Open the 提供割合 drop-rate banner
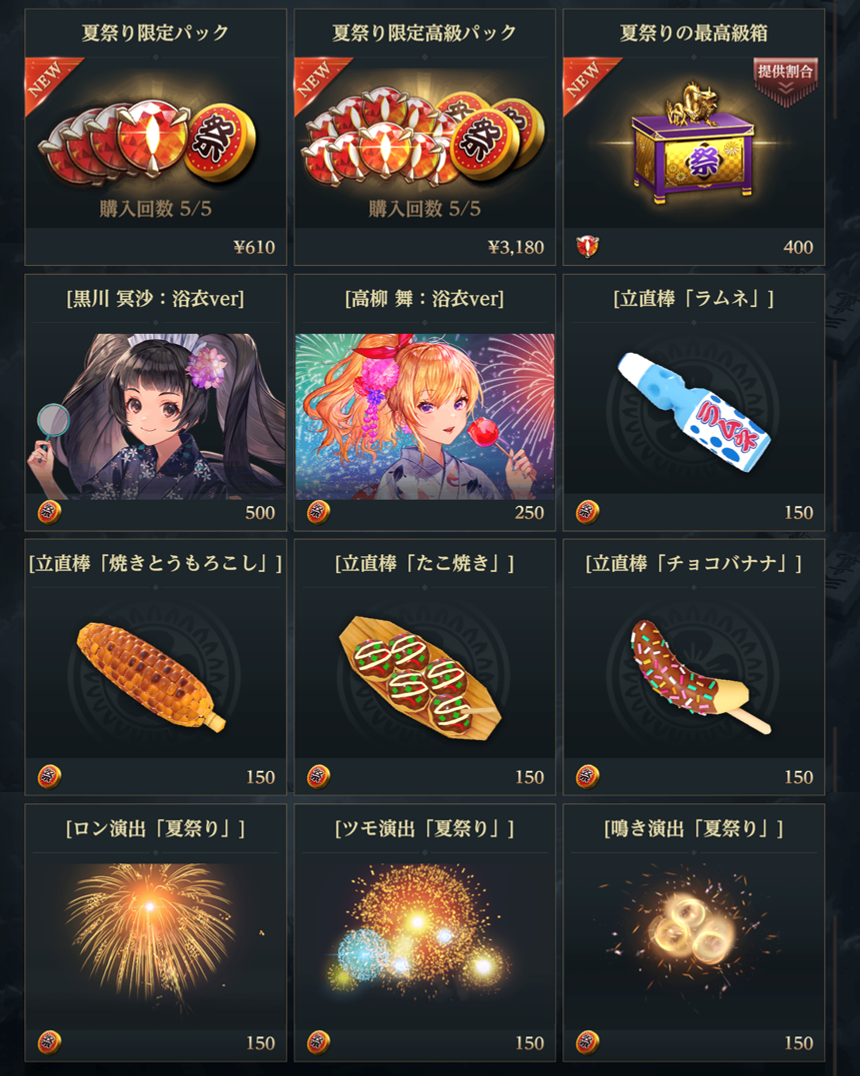The height and width of the screenshot is (1076, 860). 786,81
